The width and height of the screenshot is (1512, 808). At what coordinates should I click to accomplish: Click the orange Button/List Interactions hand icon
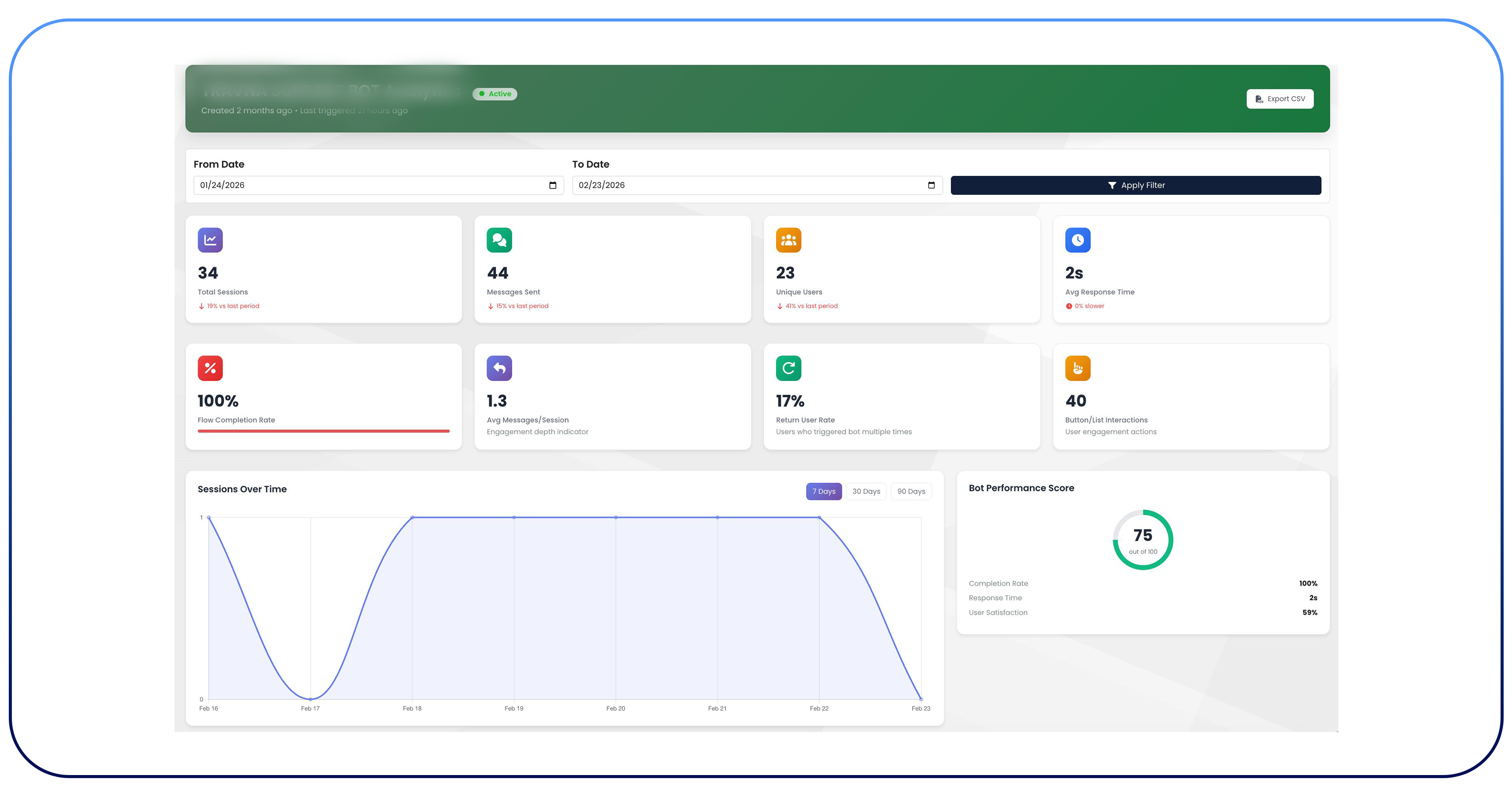pos(1077,368)
